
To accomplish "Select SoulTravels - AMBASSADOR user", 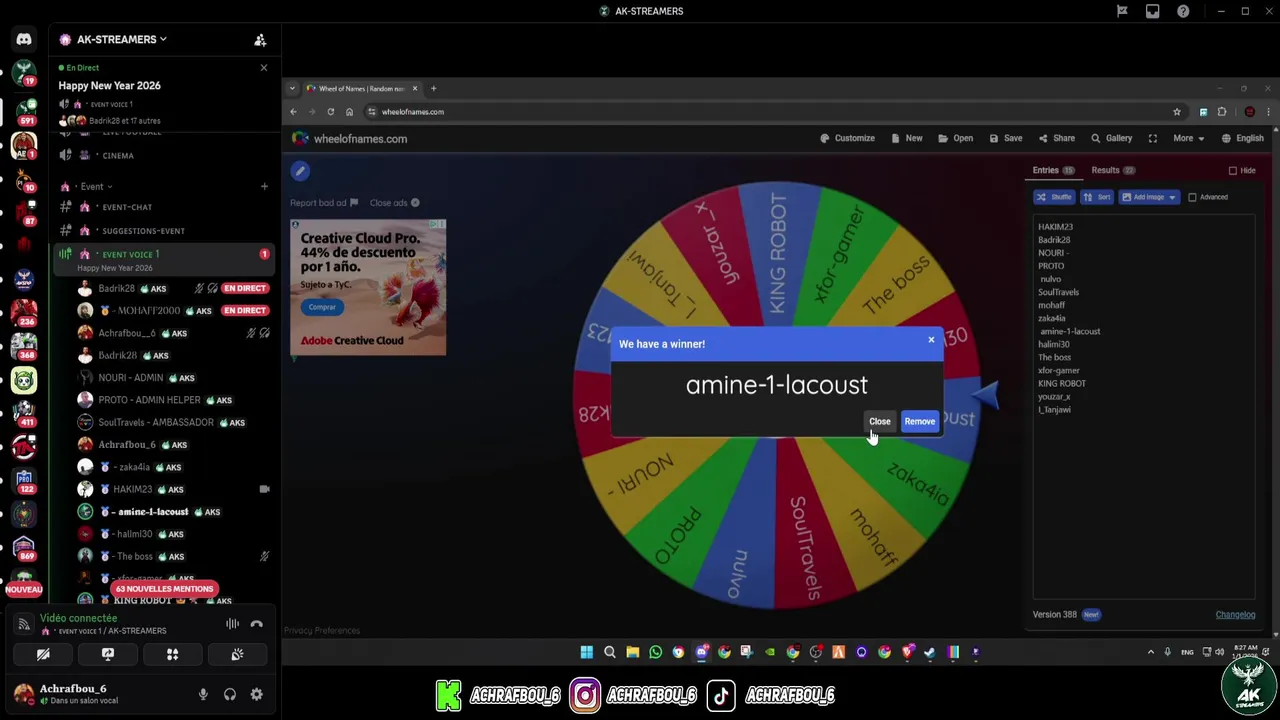I will pos(156,422).
